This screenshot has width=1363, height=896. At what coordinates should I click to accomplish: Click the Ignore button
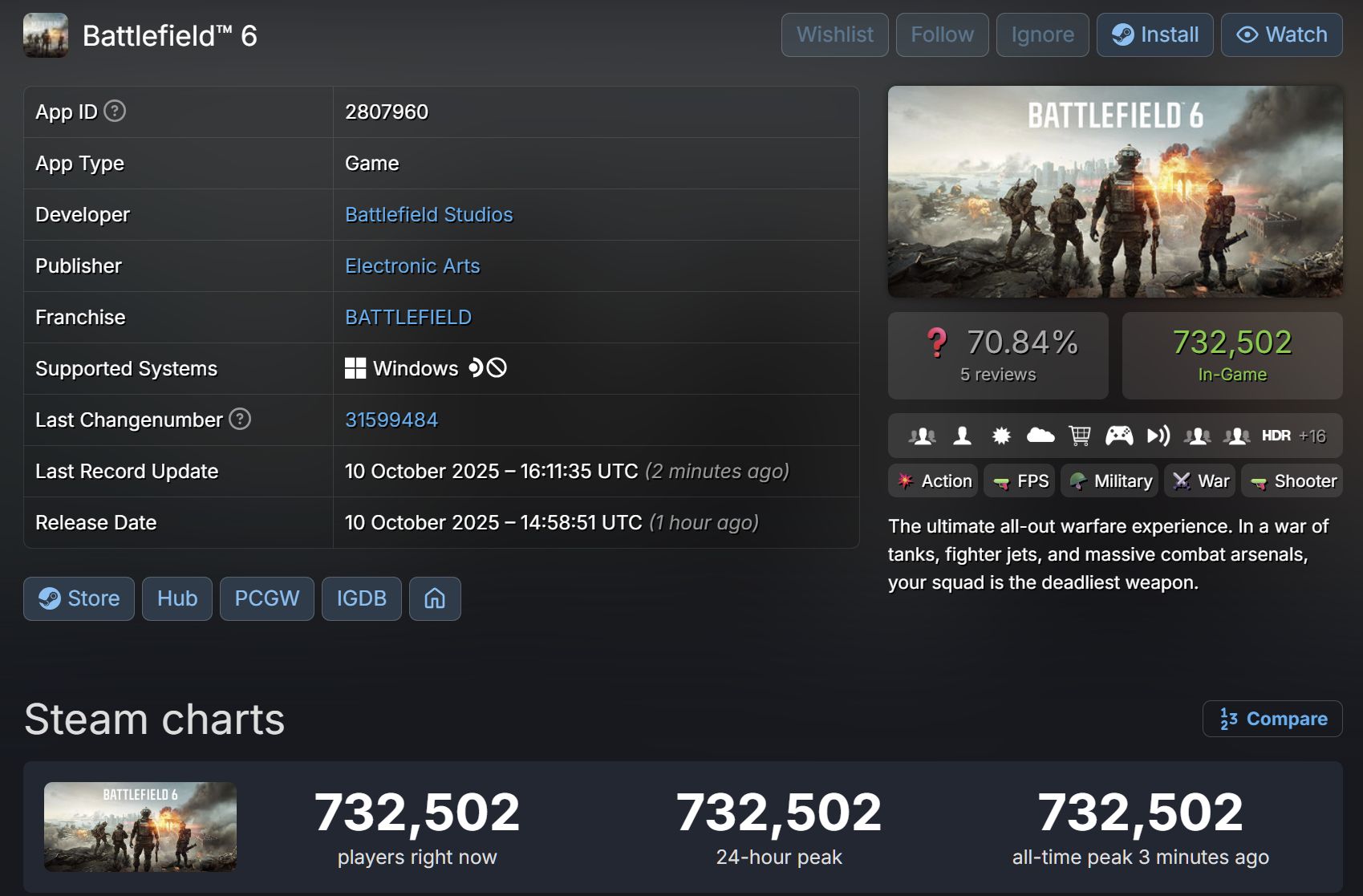coord(1042,35)
